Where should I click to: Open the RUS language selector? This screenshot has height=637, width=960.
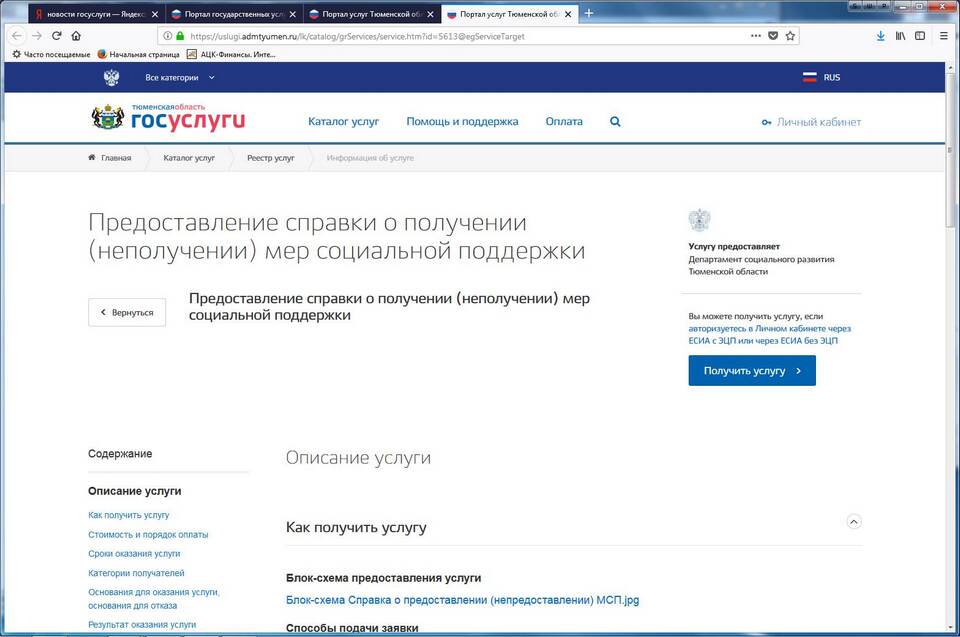pos(822,77)
